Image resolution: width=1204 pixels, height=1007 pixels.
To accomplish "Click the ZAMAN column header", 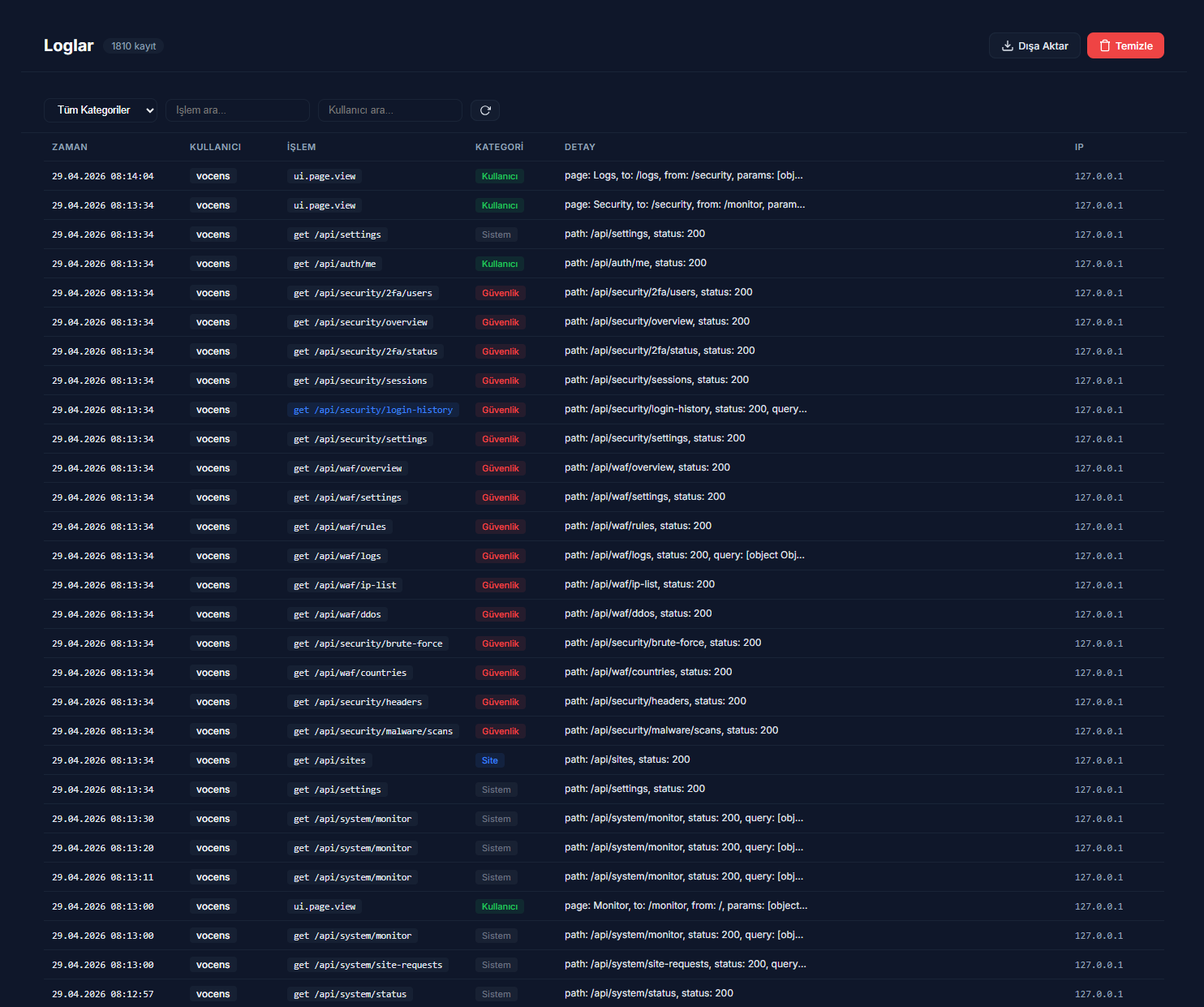I will [70, 147].
